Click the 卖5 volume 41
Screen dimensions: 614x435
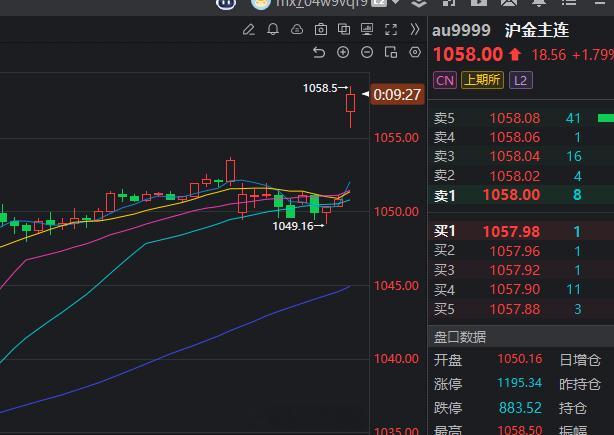coord(573,118)
